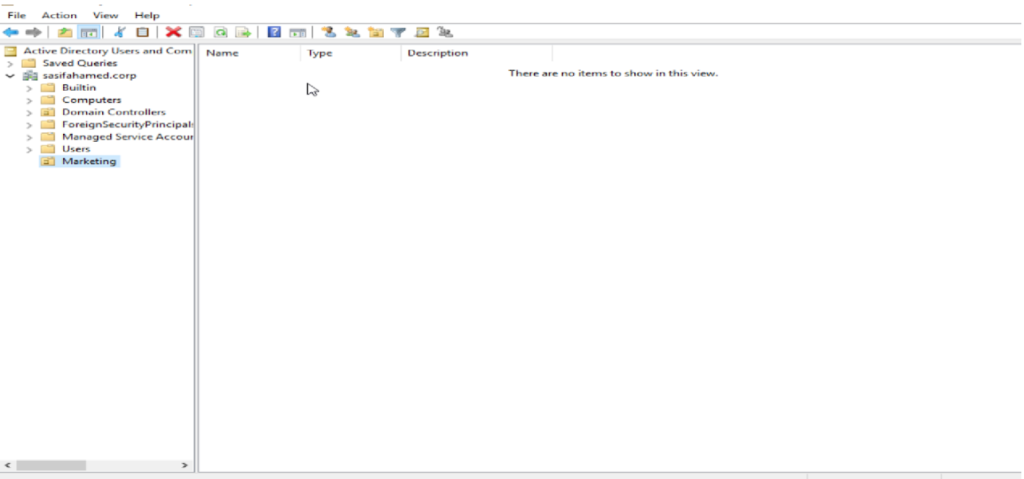The height and width of the screenshot is (479, 1024).
Task: Select the Builtin folder in the tree
Action: (x=79, y=88)
